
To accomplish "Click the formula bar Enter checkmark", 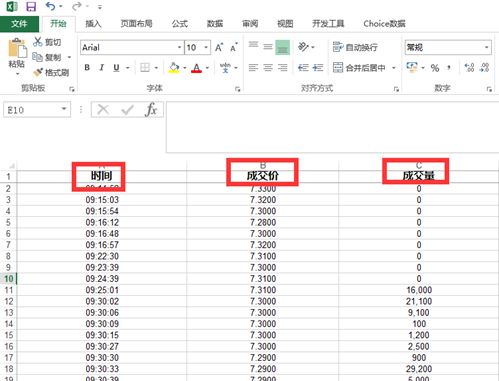I will pyautogui.click(x=127, y=109).
